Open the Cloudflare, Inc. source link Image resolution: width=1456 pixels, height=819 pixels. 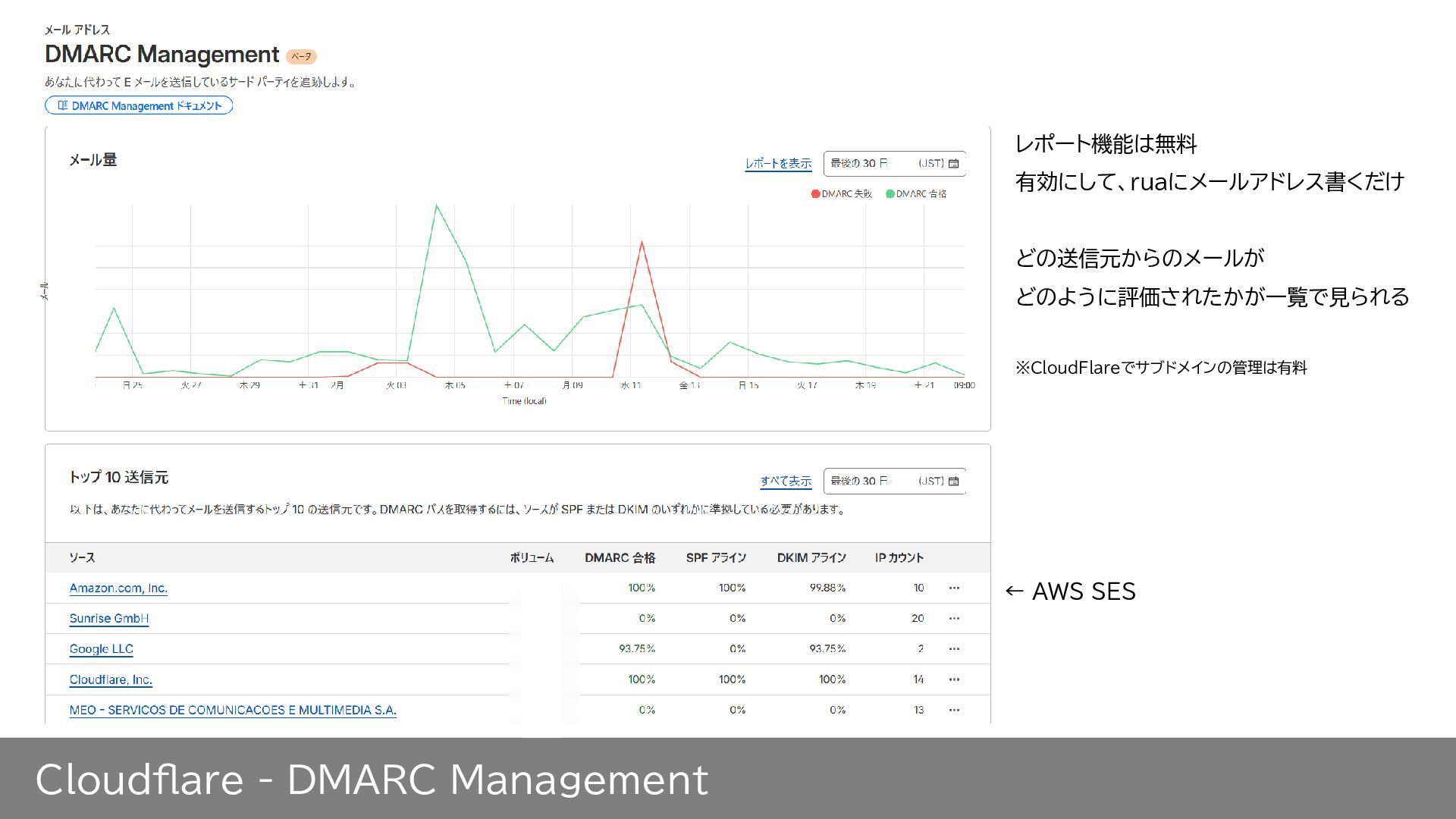pyautogui.click(x=111, y=680)
